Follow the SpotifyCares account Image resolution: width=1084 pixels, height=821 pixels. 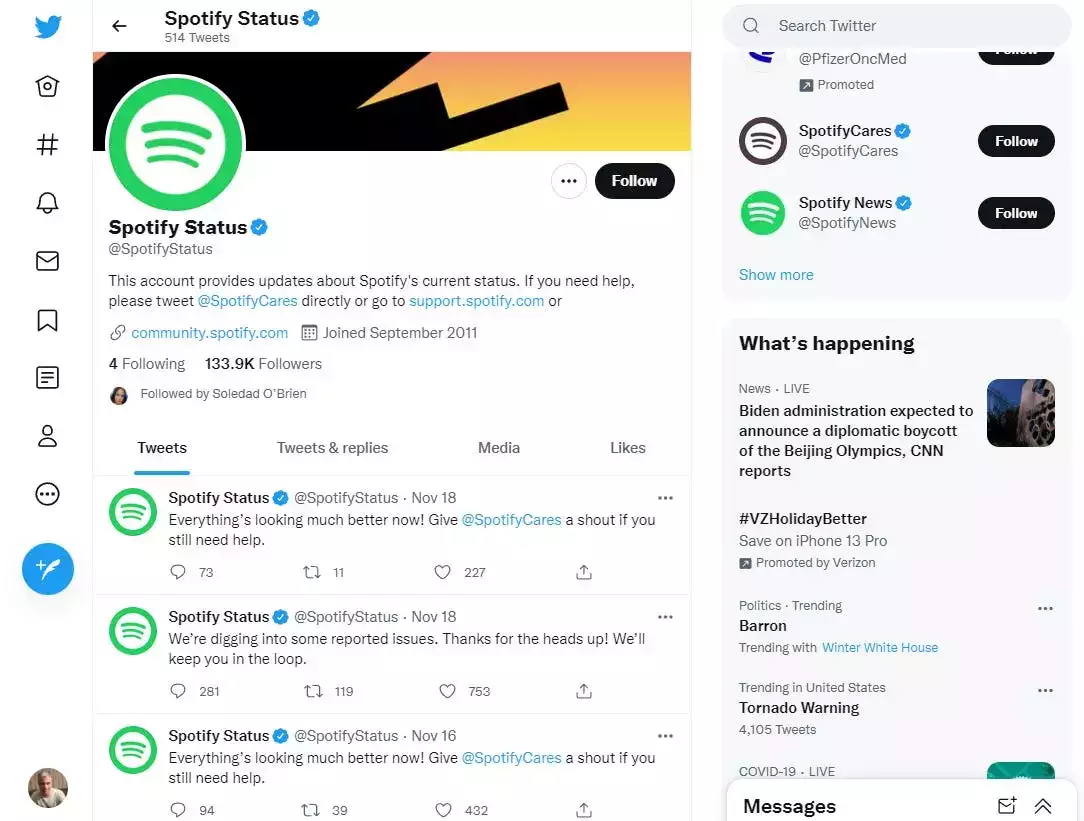point(1015,141)
